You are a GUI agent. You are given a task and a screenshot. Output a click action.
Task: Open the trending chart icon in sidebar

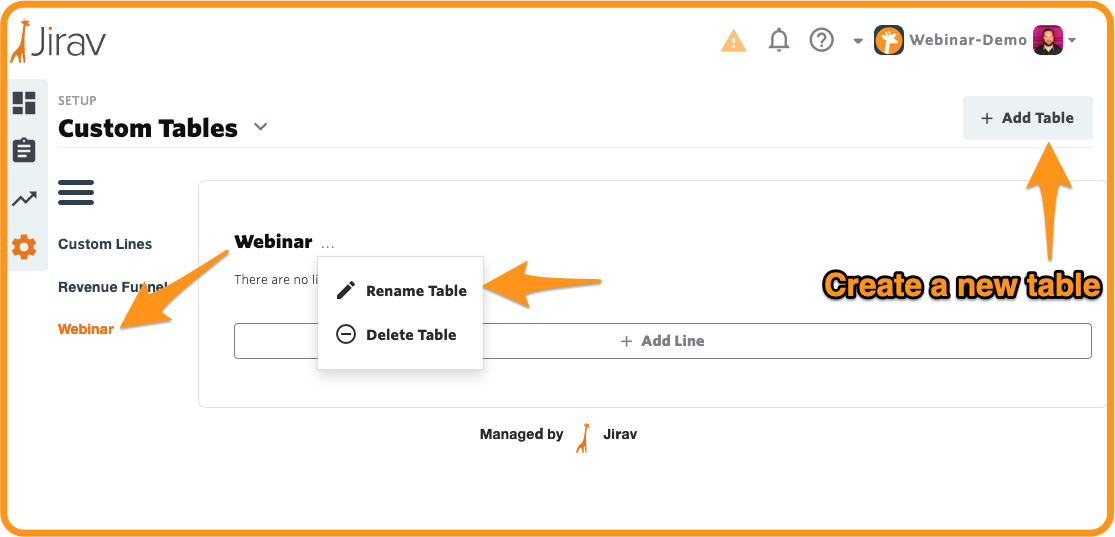[x=24, y=199]
